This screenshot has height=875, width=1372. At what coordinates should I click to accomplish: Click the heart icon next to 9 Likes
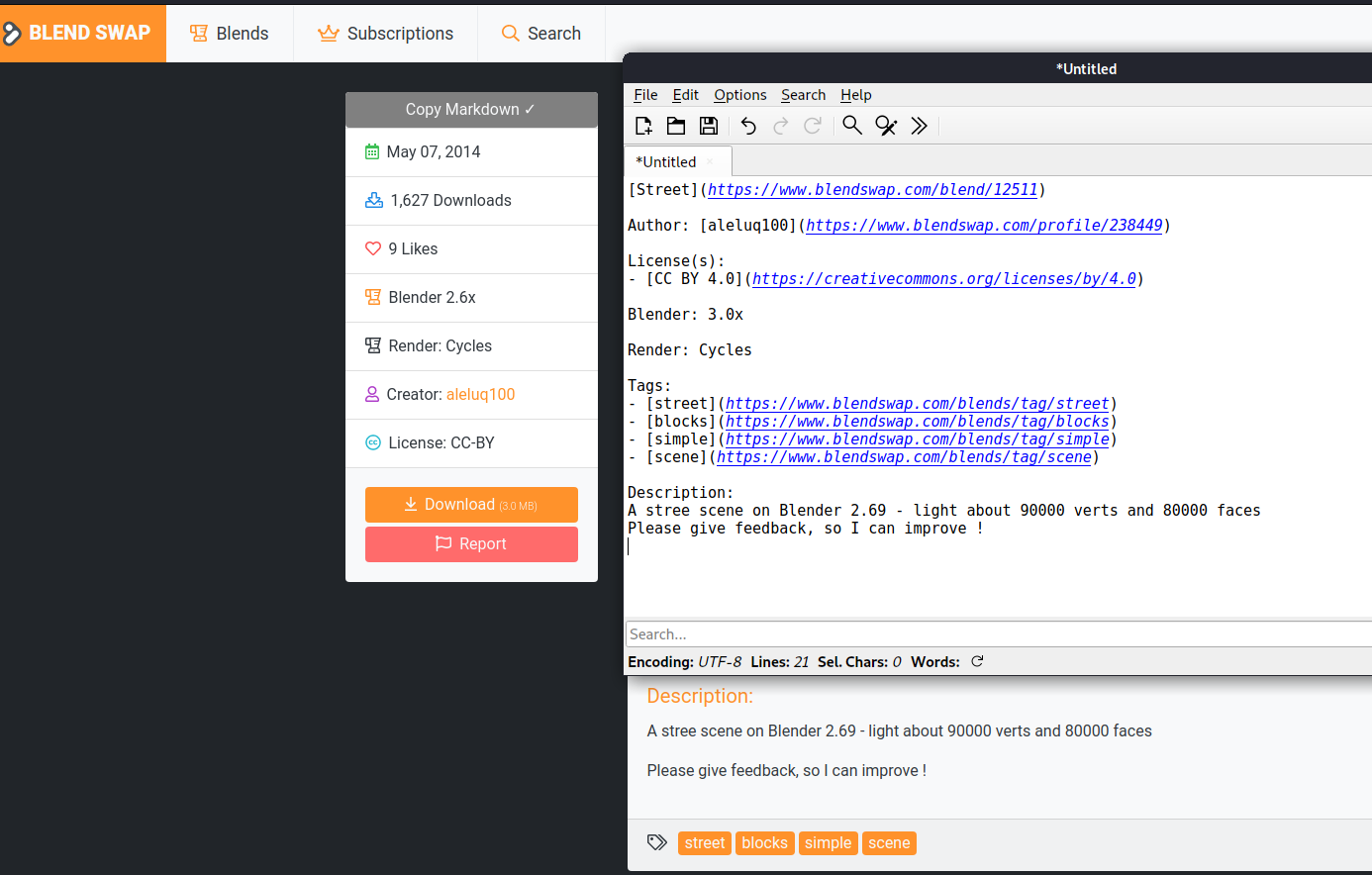tap(373, 248)
